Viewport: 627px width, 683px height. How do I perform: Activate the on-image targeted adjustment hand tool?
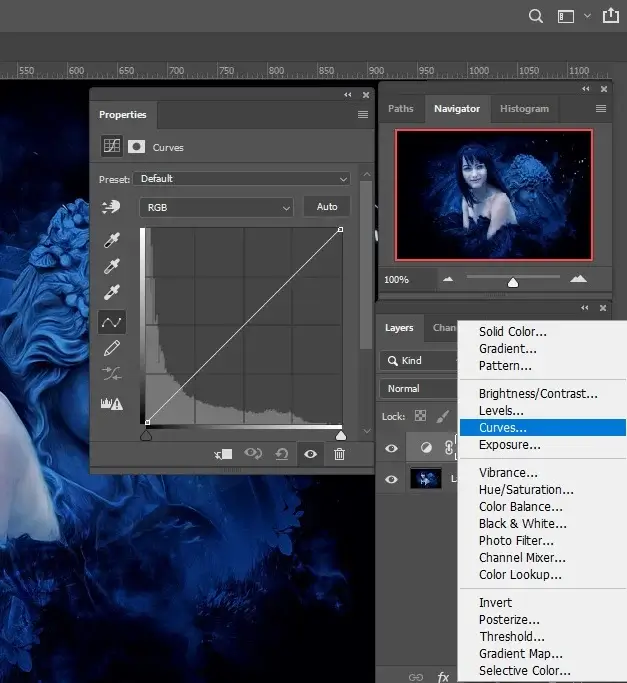[x=111, y=206]
